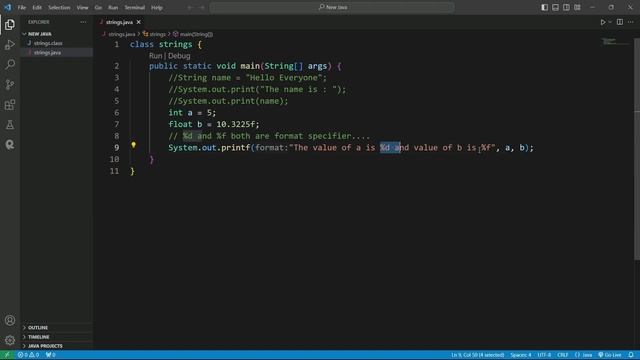Image resolution: width=640 pixels, height=360 pixels.
Task: Click on 'int a = 5;' line
Action: (x=192, y=113)
